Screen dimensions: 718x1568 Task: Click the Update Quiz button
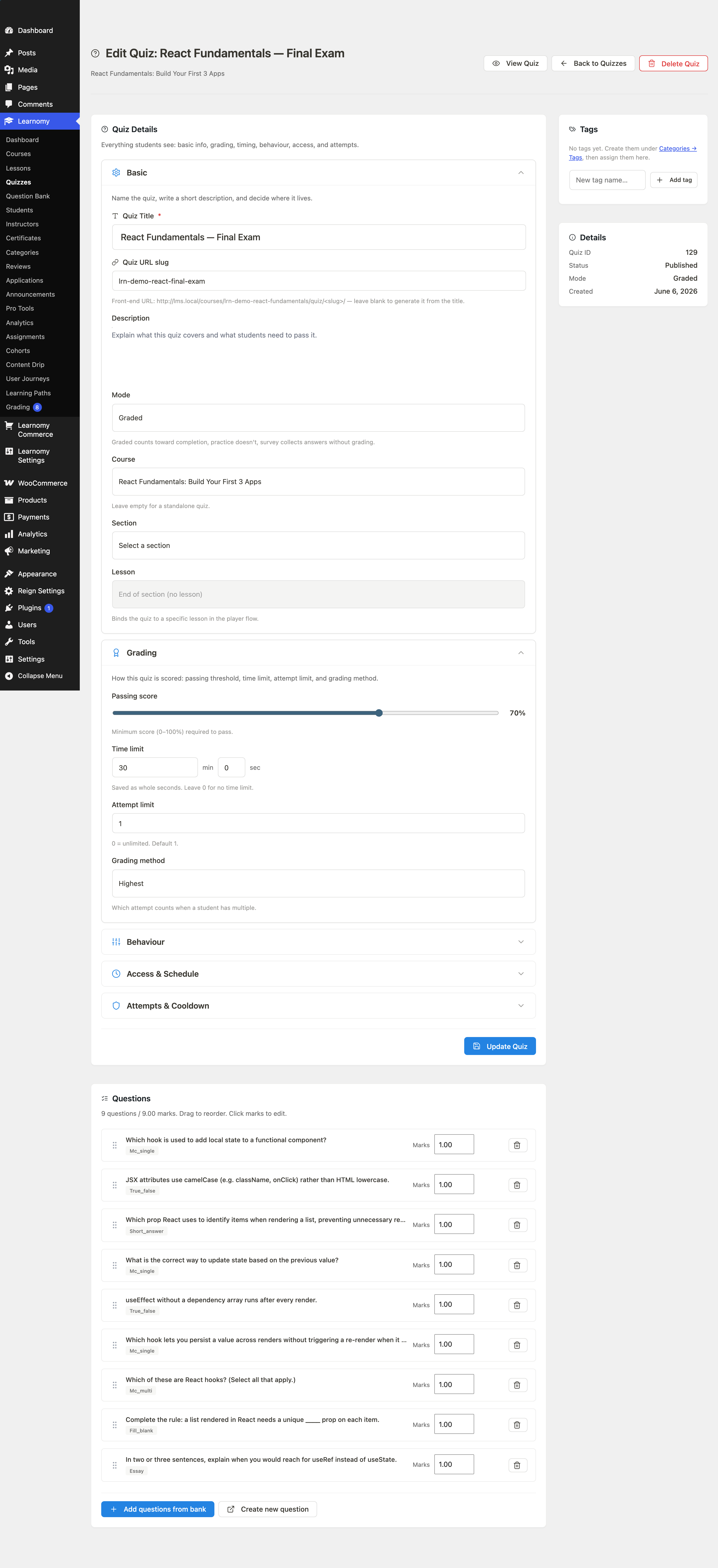coord(500,1046)
